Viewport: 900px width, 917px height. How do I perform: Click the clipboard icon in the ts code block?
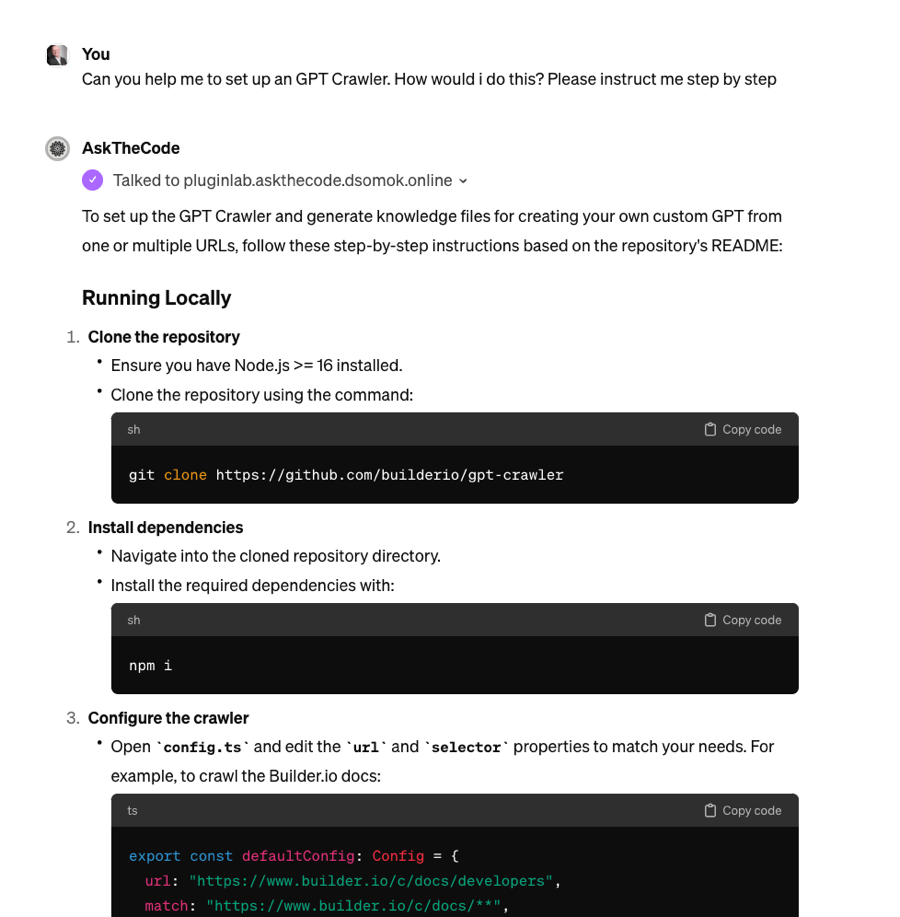click(x=710, y=810)
